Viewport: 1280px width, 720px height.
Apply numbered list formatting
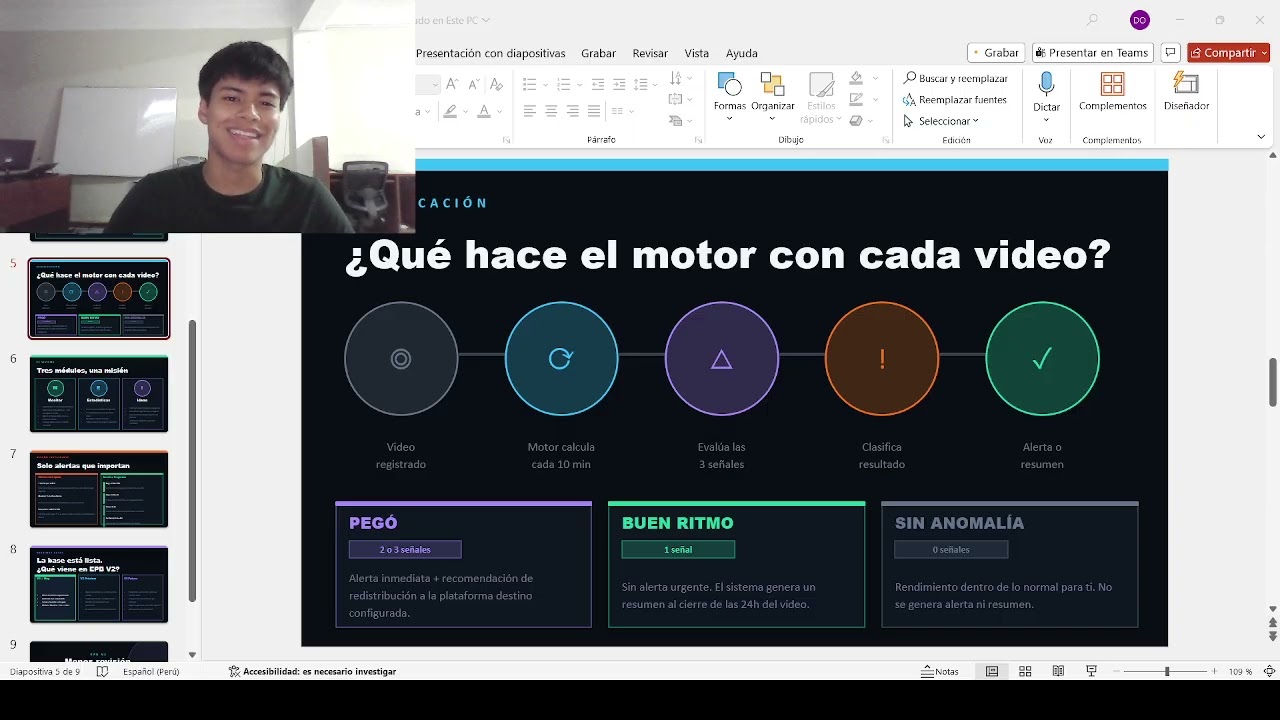click(x=563, y=85)
